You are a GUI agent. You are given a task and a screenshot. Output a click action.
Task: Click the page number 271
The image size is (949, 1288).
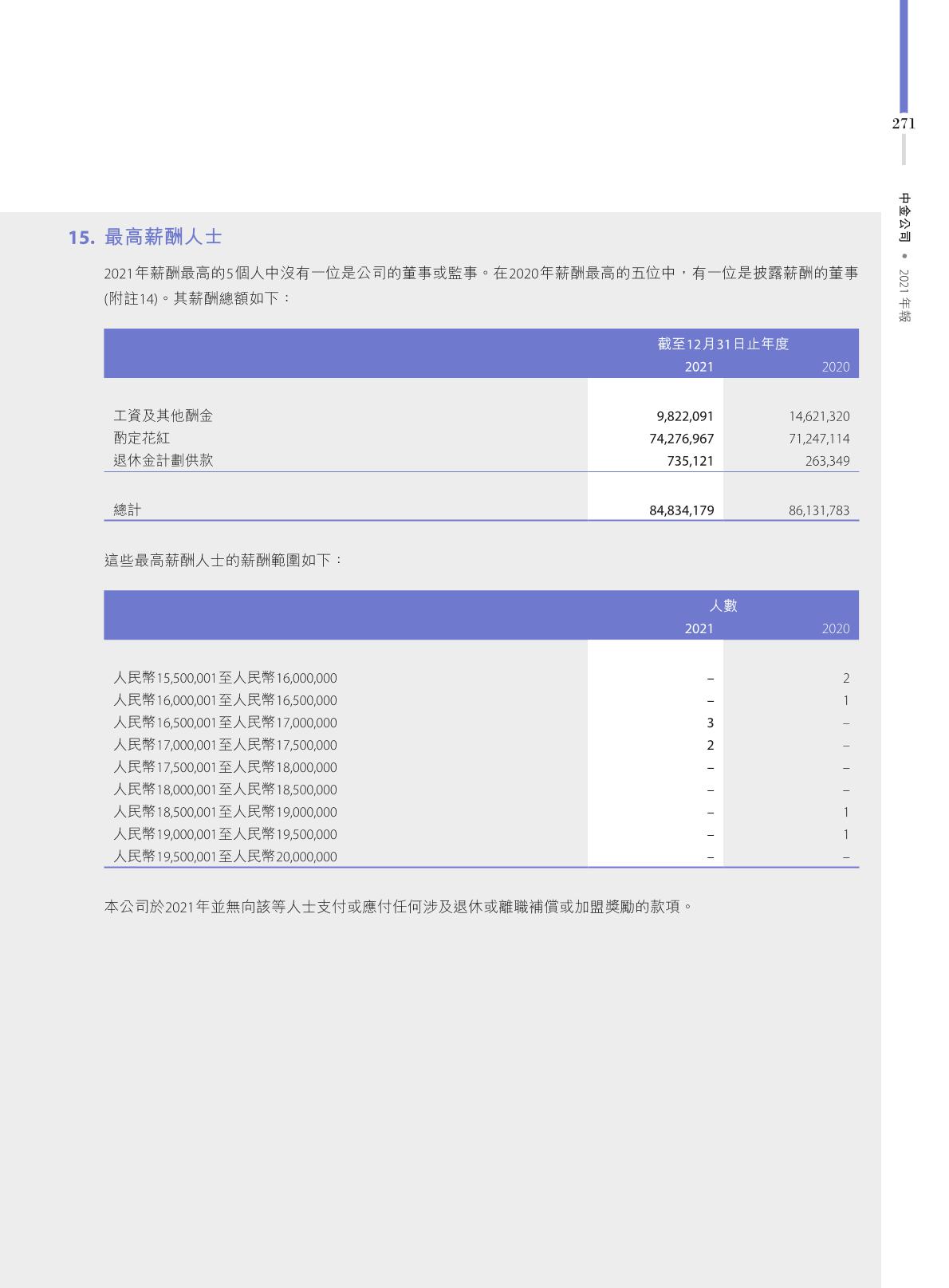[x=904, y=124]
